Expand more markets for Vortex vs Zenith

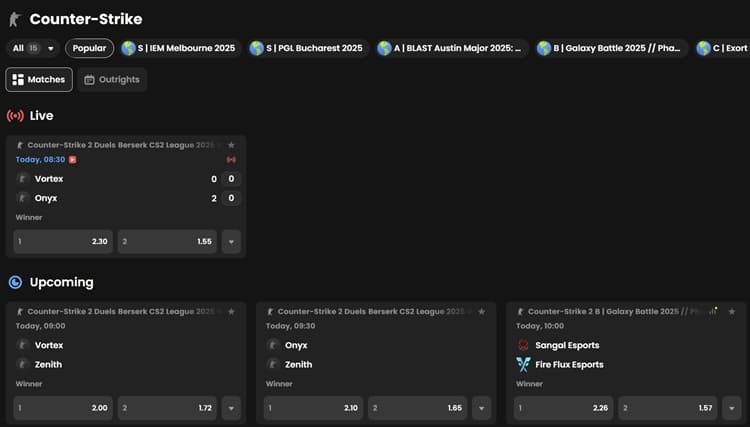232,408
